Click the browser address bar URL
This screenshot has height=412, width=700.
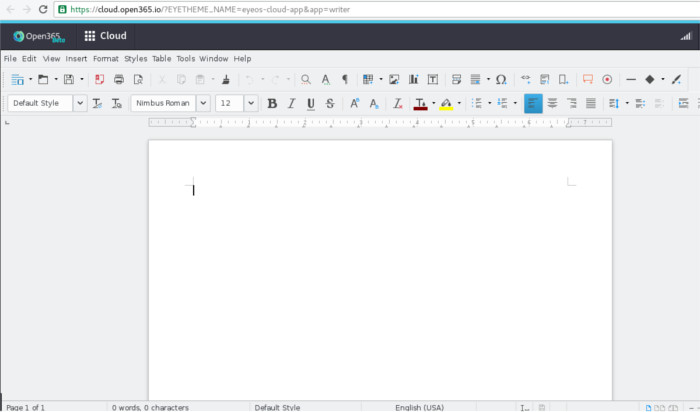[x=210, y=9]
